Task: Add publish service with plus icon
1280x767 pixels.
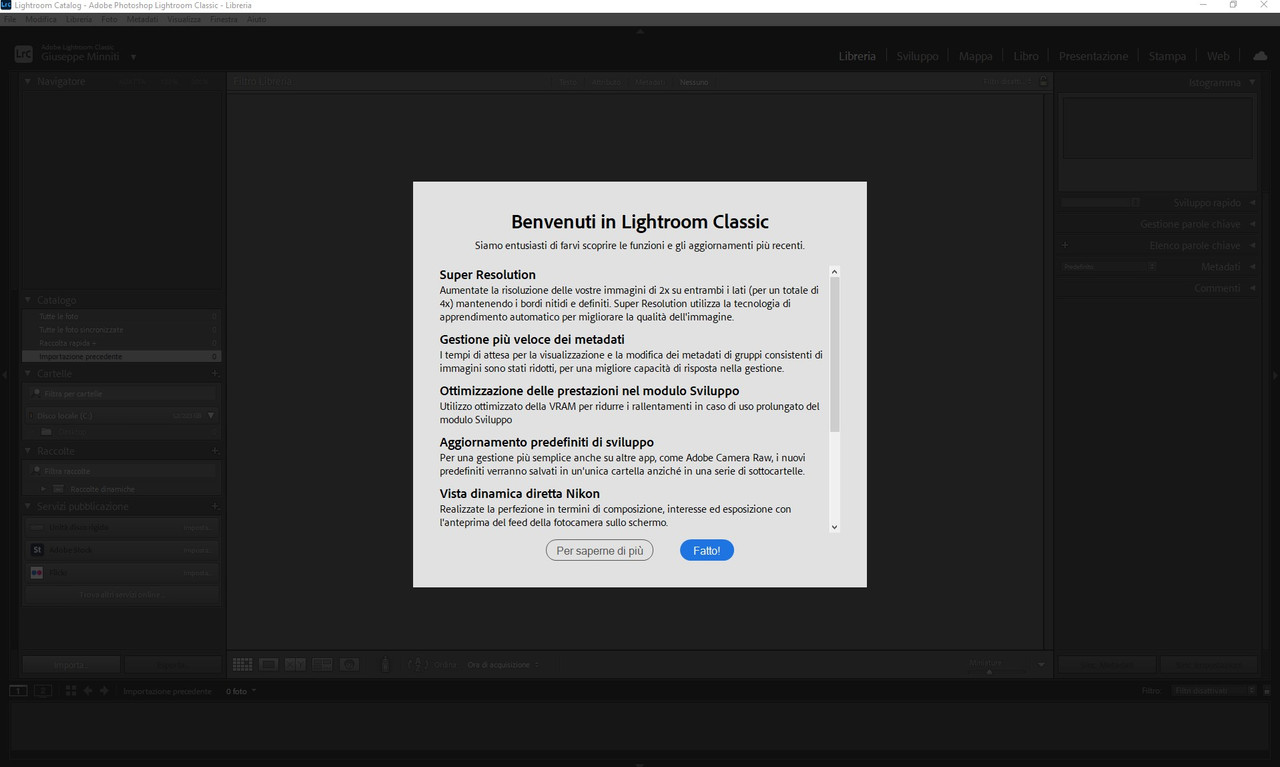Action: [214, 506]
